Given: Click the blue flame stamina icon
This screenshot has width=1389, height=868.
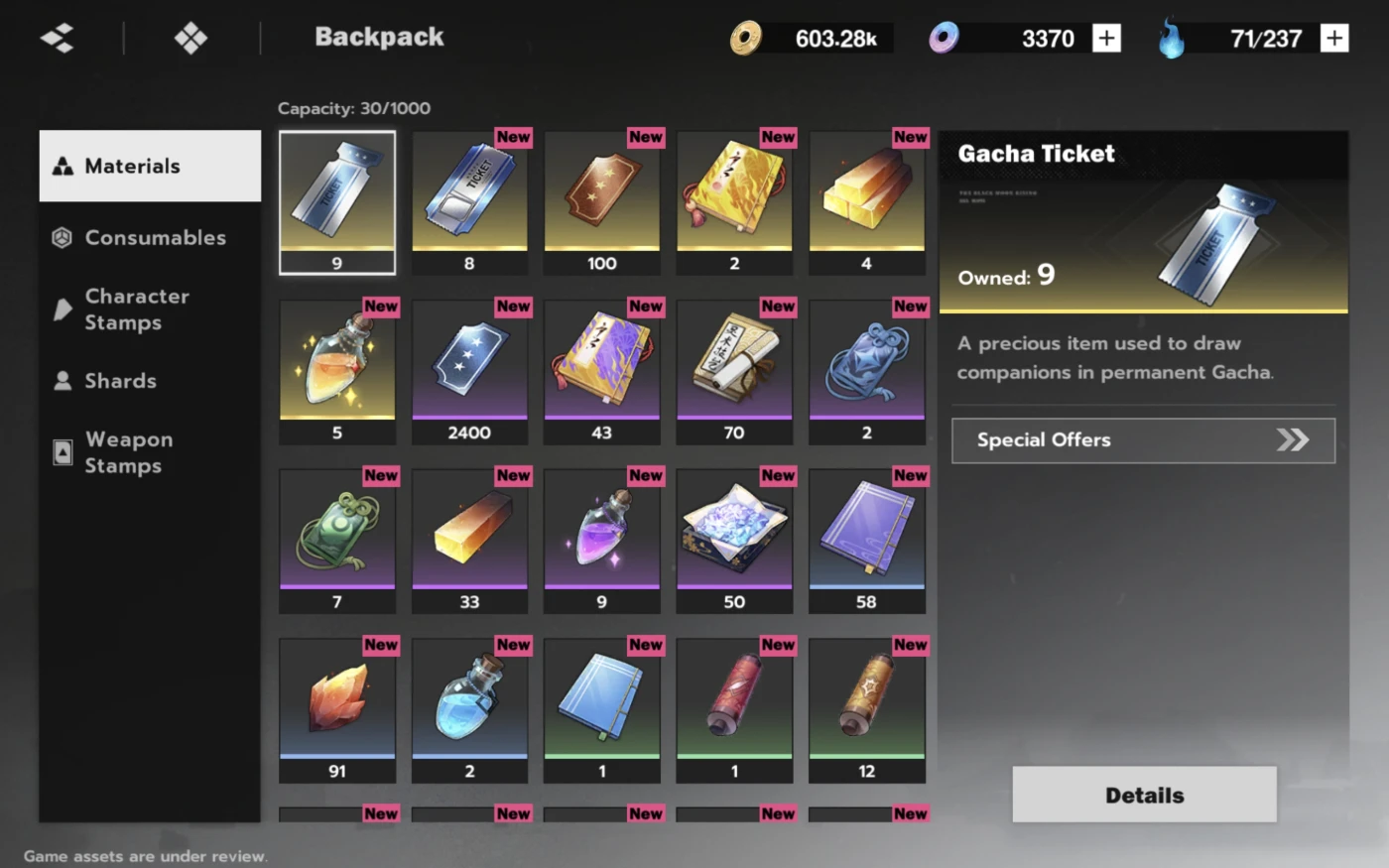Looking at the screenshot, I should pyautogui.click(x=1172, y=39).
